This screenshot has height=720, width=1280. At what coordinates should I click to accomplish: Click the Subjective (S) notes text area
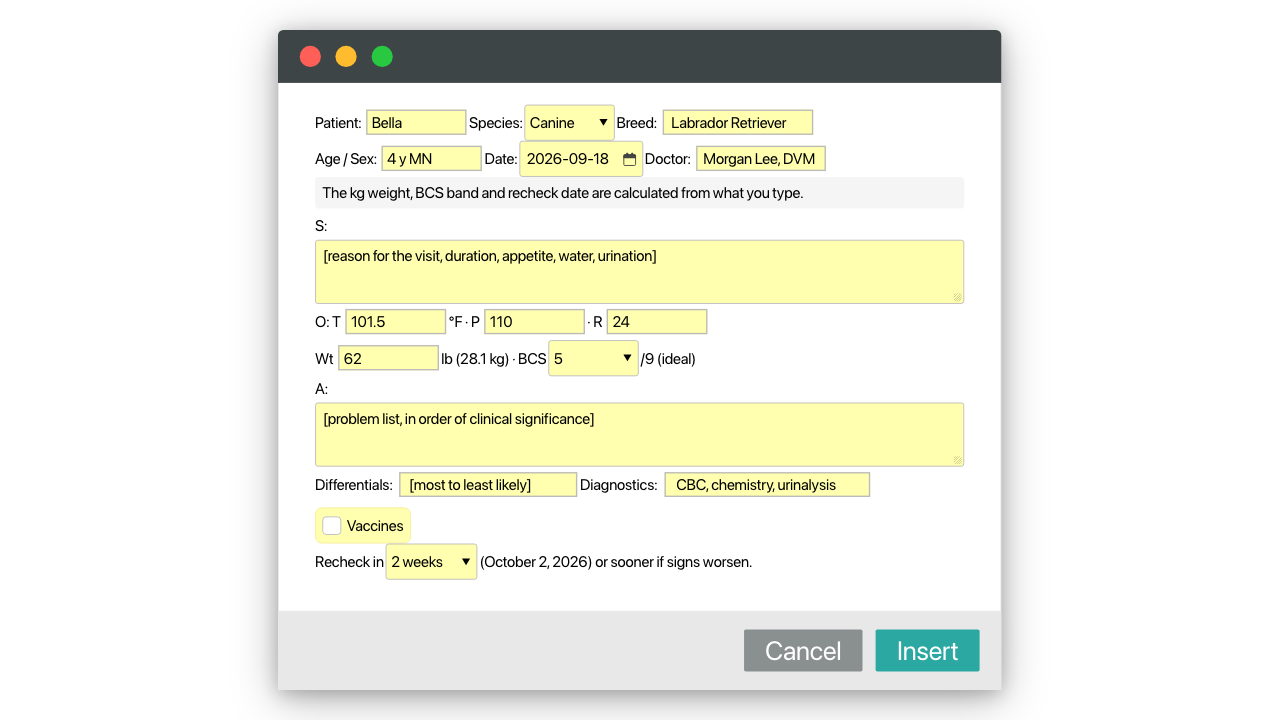click(639, 272)
